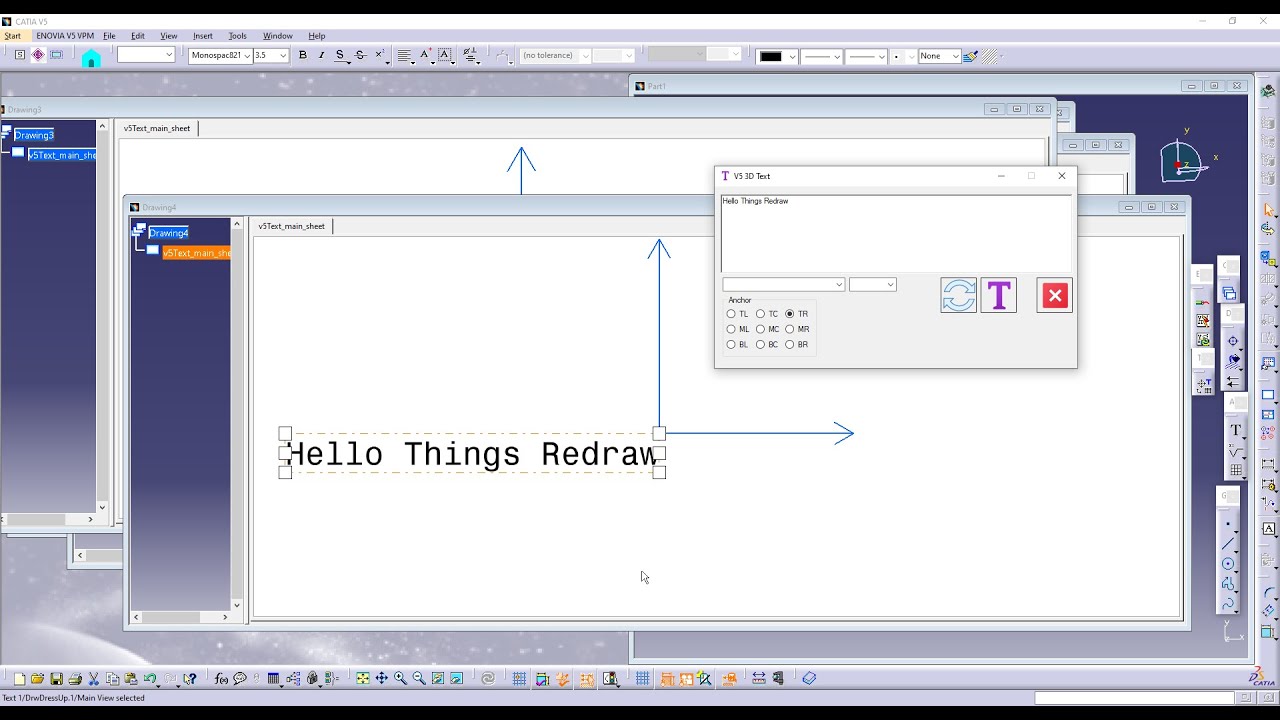Select the TL anchor radio button

pos(731,314)
